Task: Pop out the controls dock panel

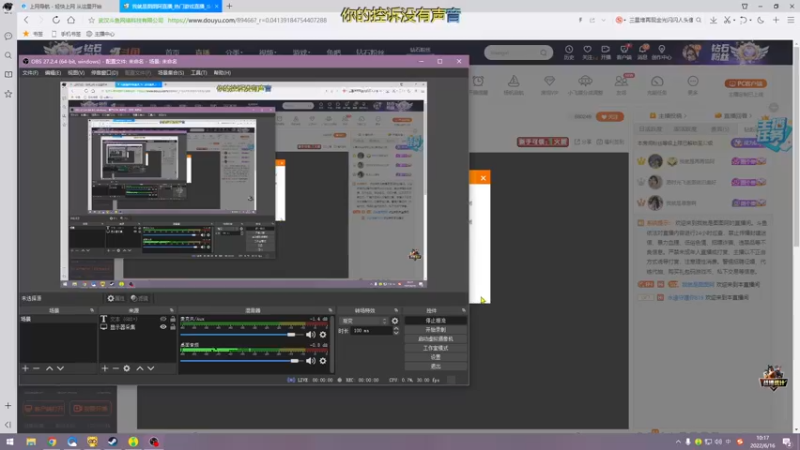Action: point(463,310)
